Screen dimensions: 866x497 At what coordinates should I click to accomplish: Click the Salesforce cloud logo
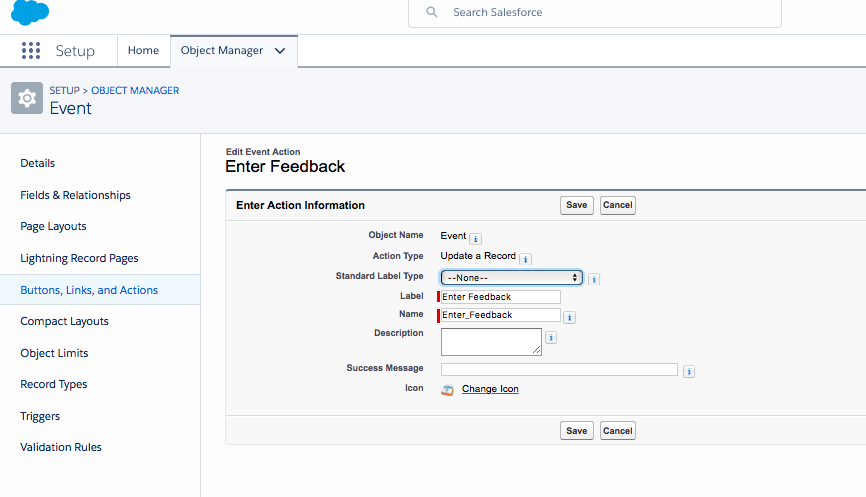tap(30, 12)
